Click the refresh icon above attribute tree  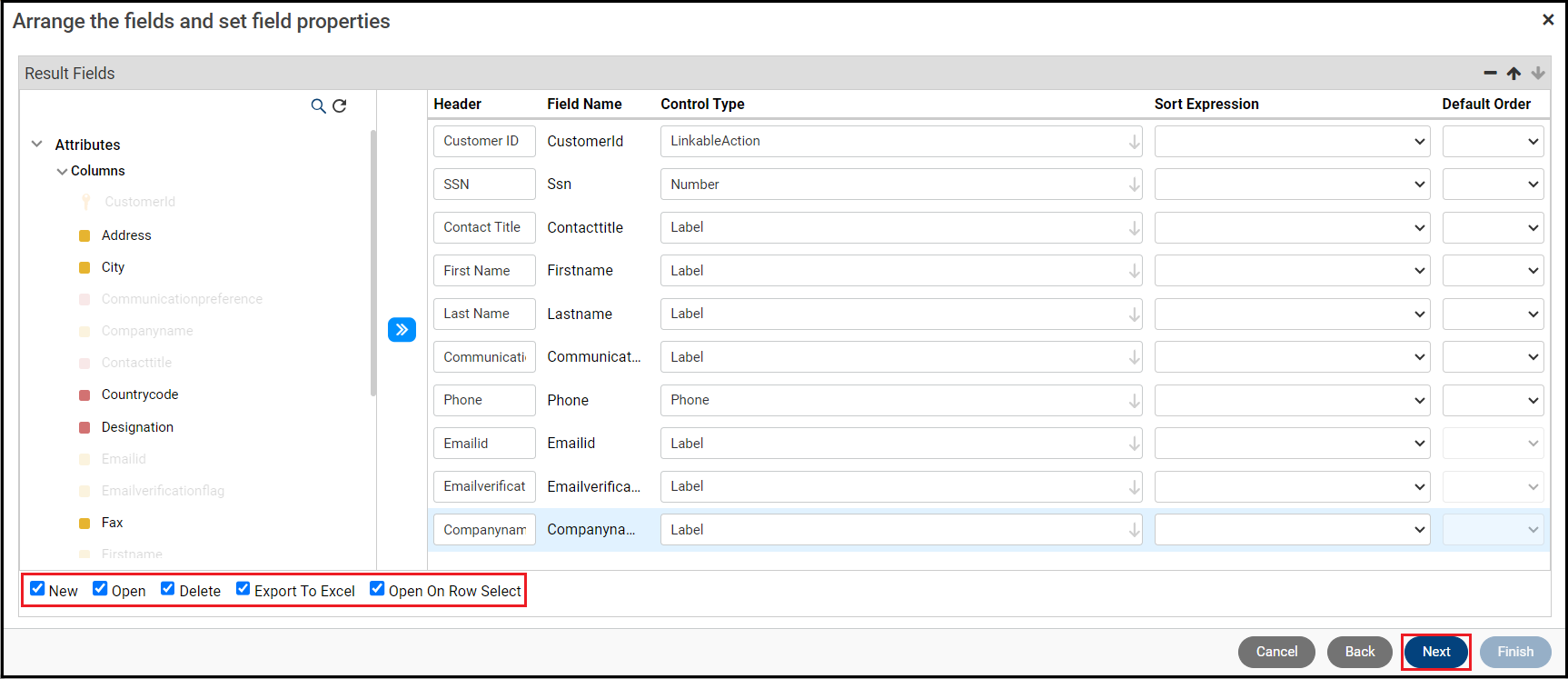point(340,106)
